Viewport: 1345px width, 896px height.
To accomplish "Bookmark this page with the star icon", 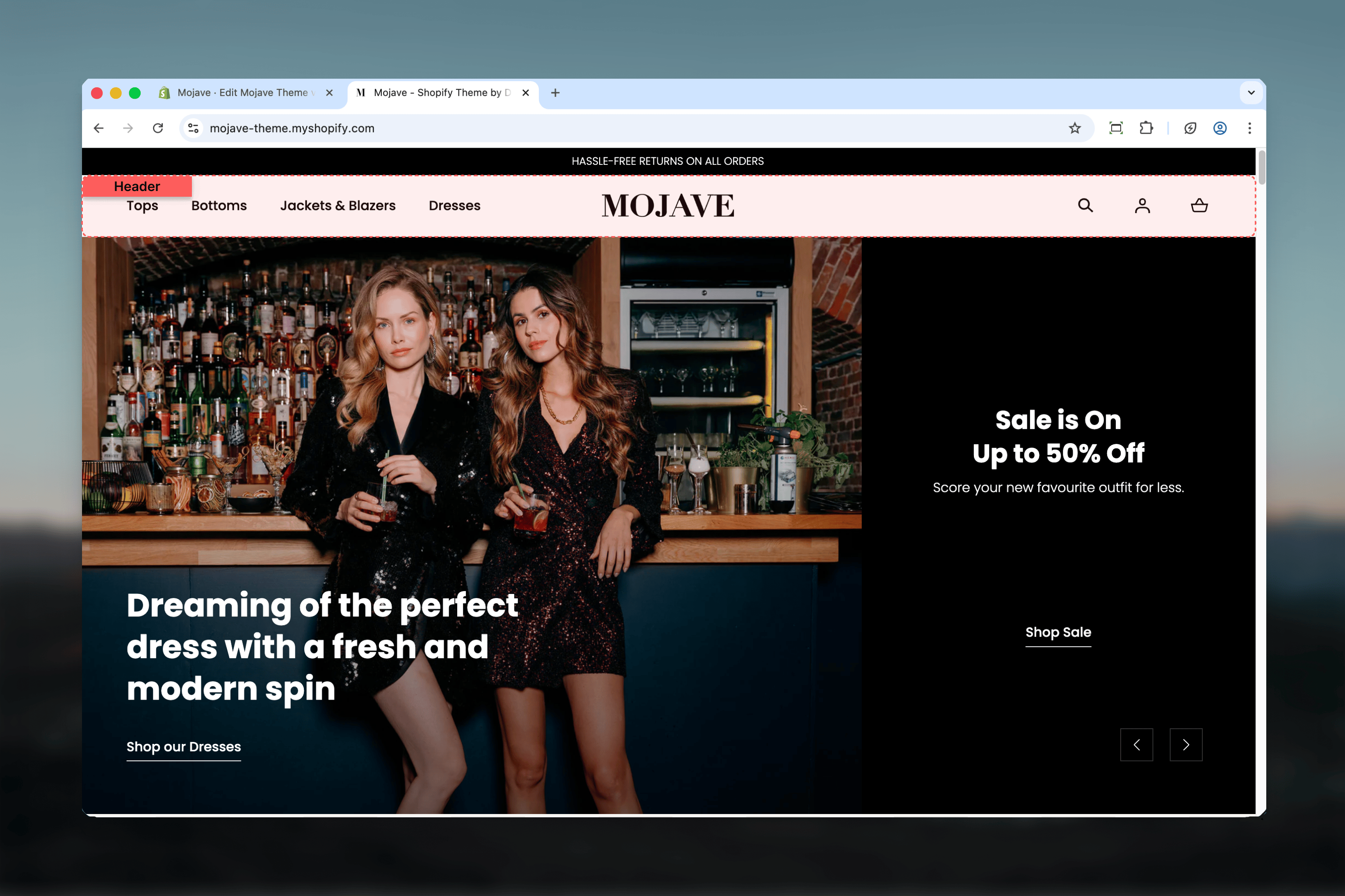I will tap(1075, 128).
